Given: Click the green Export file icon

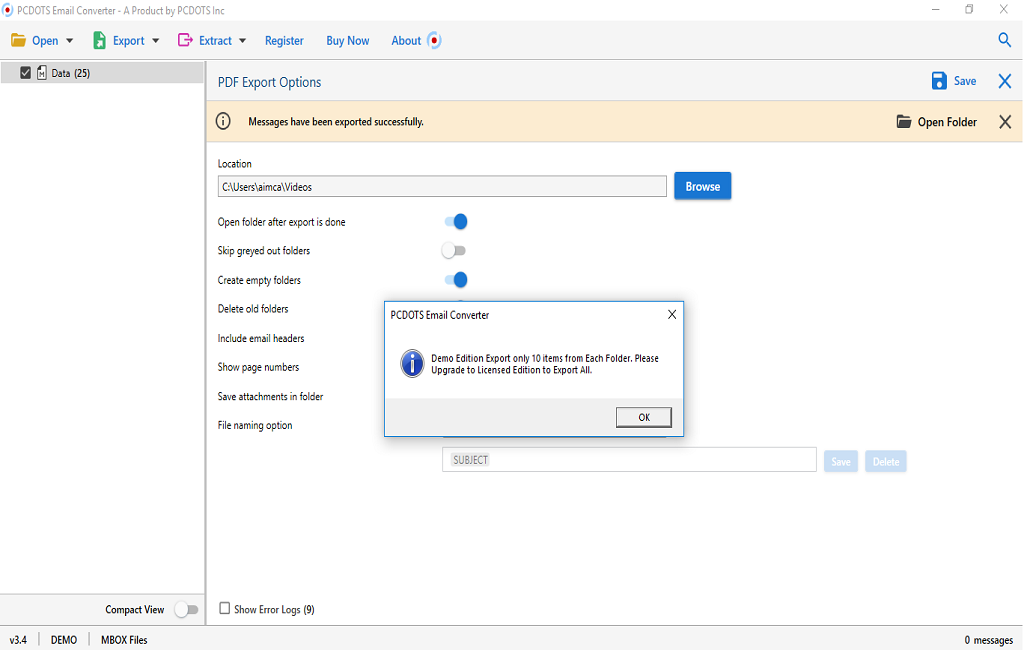Looking at the screenshot, I should (x=99, y=41).
